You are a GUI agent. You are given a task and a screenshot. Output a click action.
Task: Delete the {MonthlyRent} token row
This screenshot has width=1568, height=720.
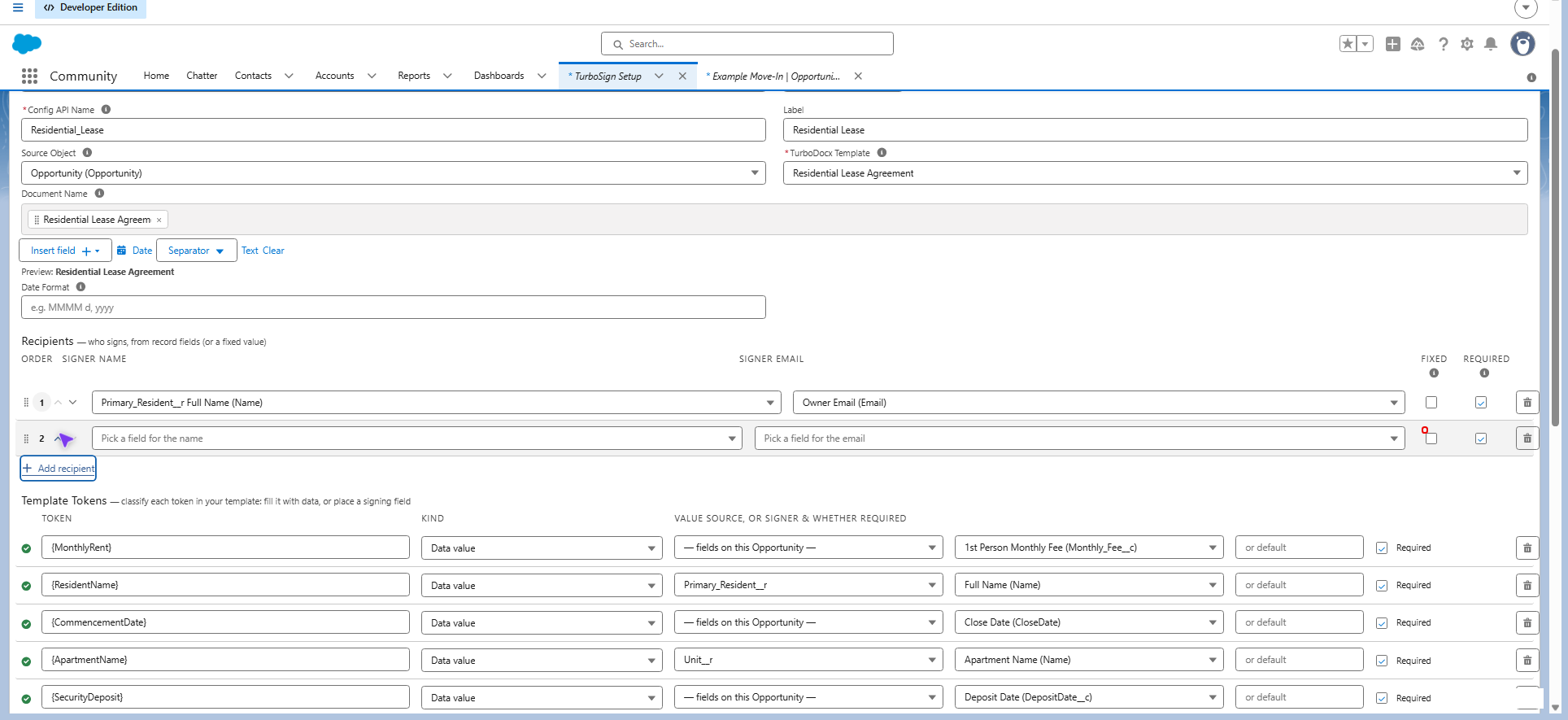(1527, 548)
